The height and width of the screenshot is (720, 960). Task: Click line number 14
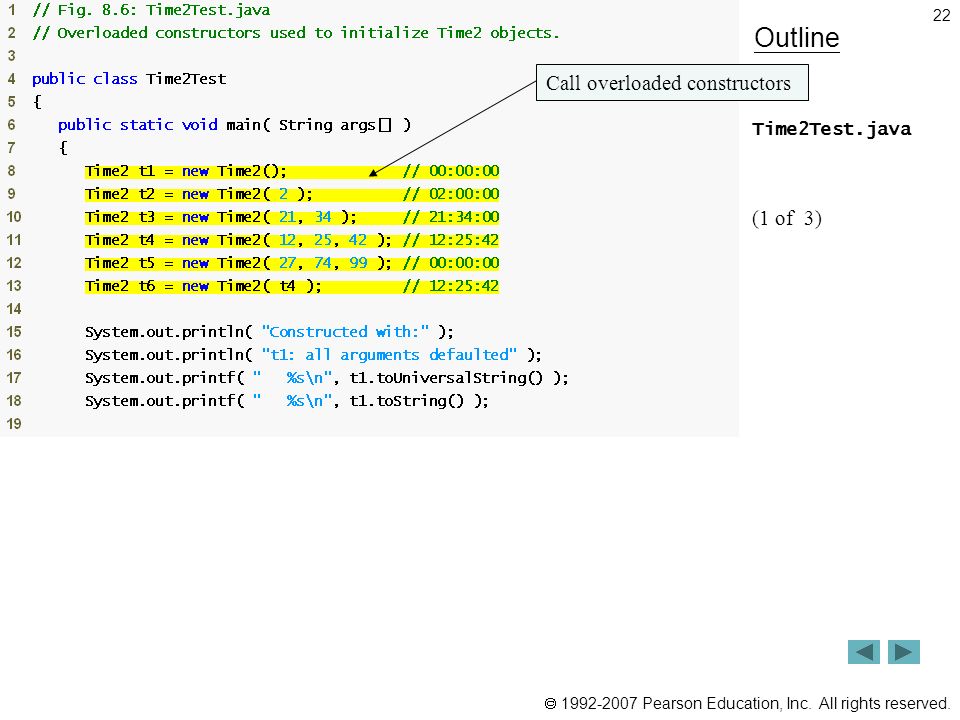(13, 309)
